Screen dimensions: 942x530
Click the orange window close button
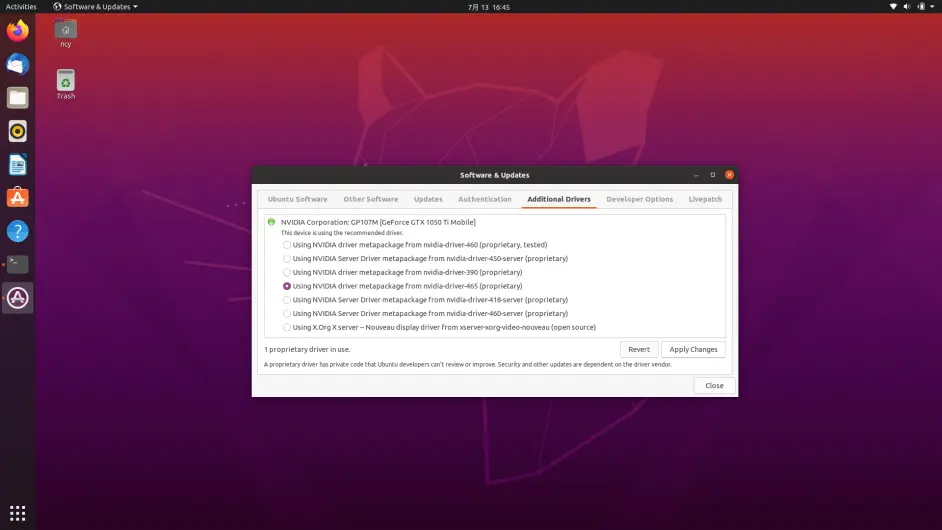point(729,175)
